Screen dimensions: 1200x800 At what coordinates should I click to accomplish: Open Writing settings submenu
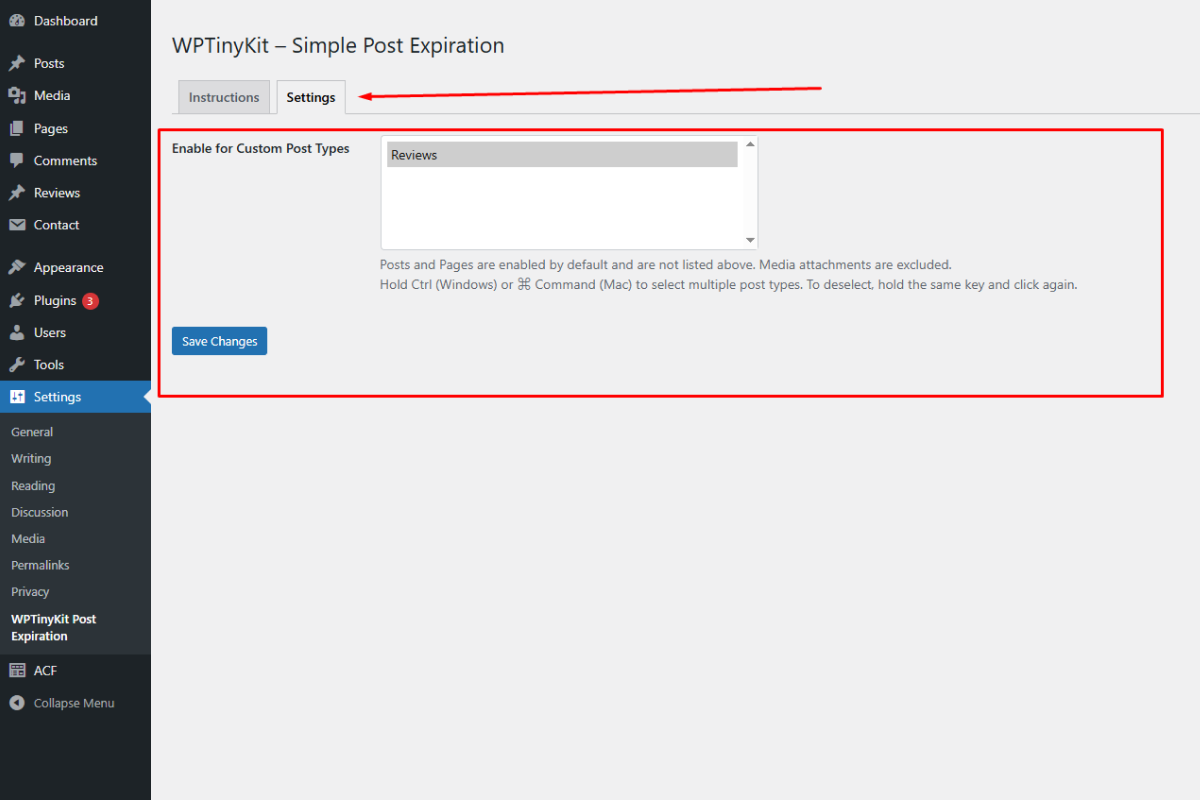click(x=31, y=459)
